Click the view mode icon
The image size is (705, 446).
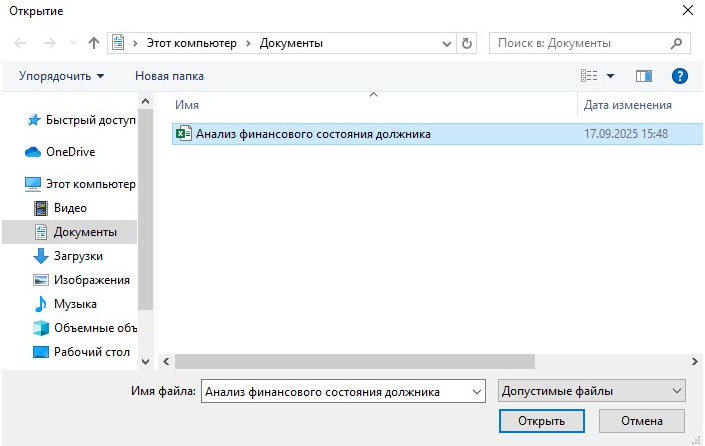tap(589, 76)
